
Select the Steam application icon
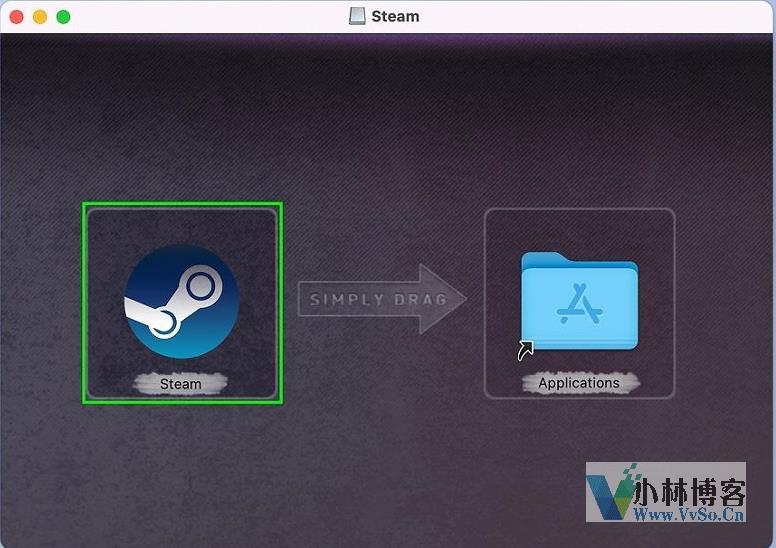tap(182, 301)
